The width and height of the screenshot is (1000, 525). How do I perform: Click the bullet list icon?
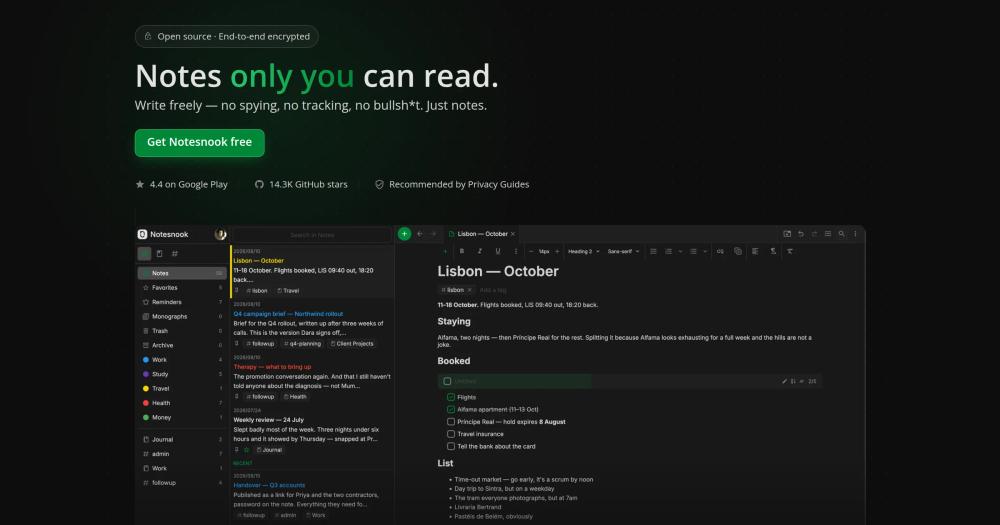(x=693, y=251)
